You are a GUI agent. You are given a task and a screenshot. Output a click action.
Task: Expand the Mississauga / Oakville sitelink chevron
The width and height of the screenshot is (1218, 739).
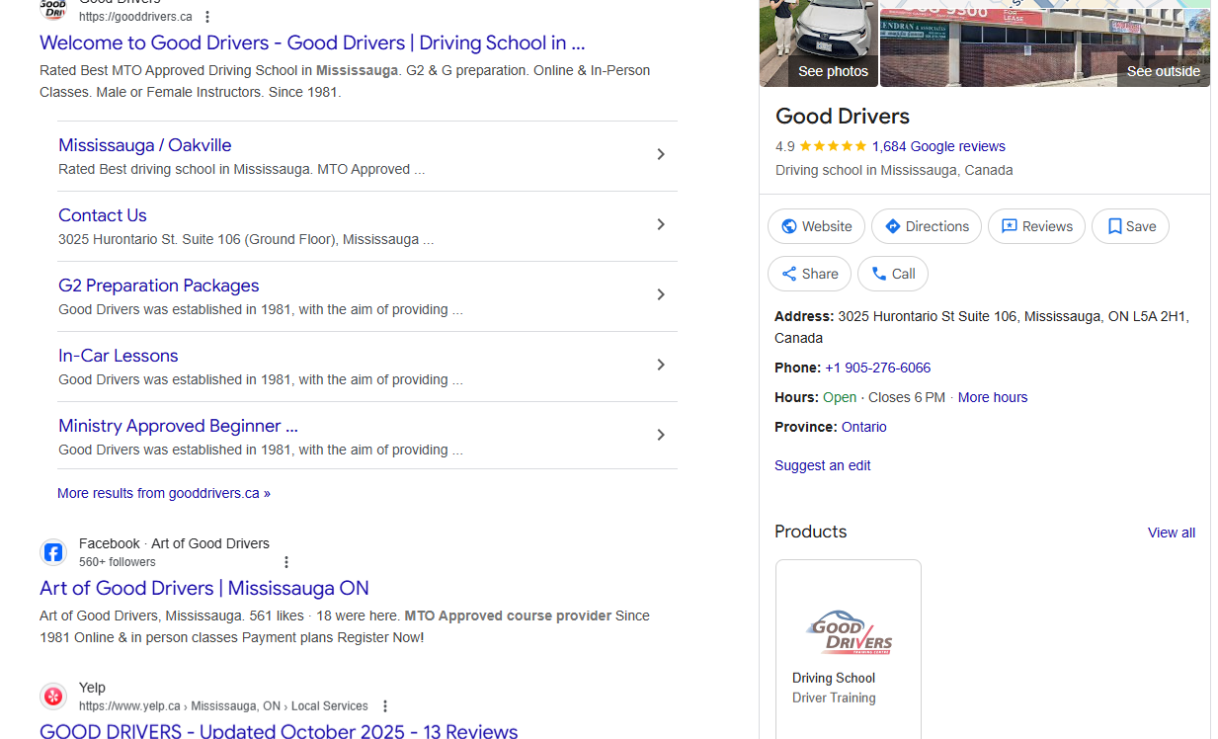tap(661, 154)
